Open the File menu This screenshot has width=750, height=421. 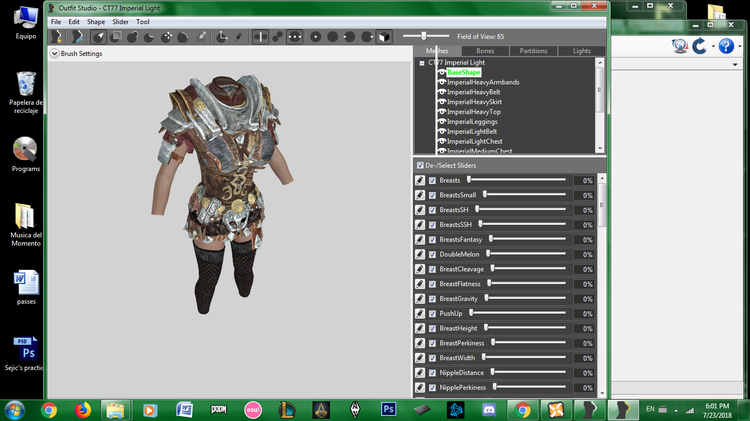tap(56, 22)
